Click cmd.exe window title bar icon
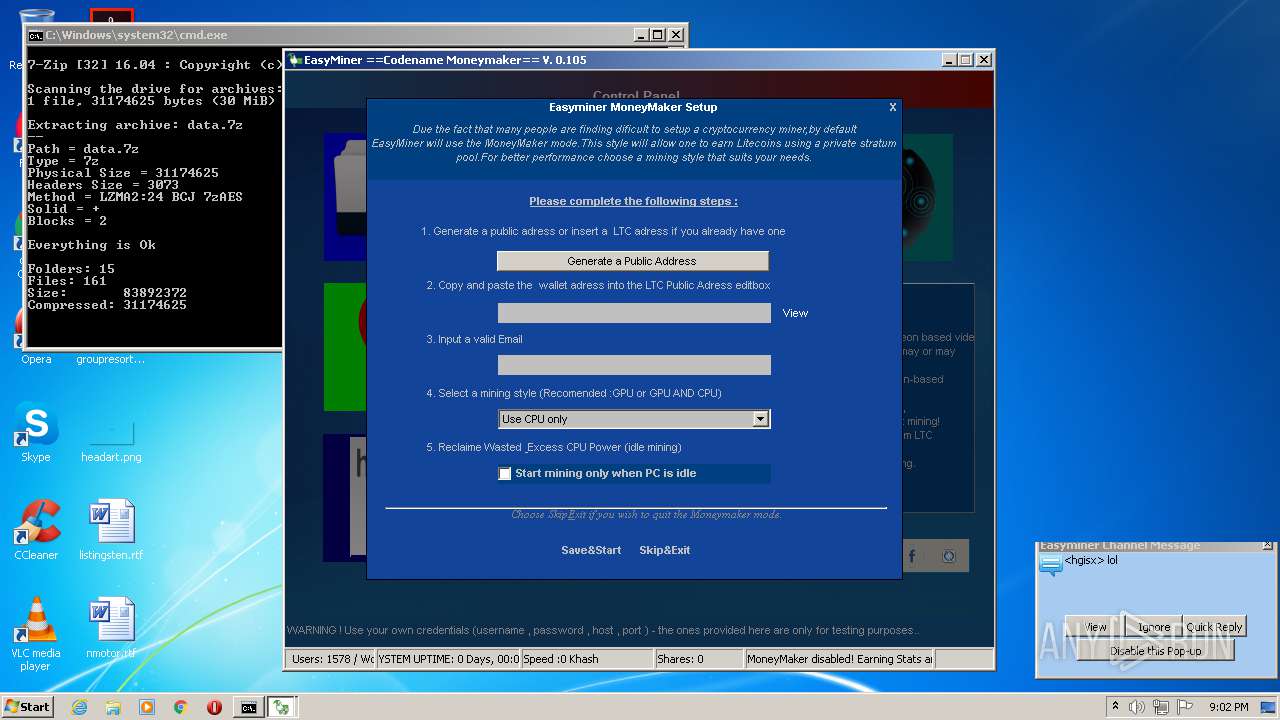Viewport: 1280px width, 720px height. coord(35,35)
